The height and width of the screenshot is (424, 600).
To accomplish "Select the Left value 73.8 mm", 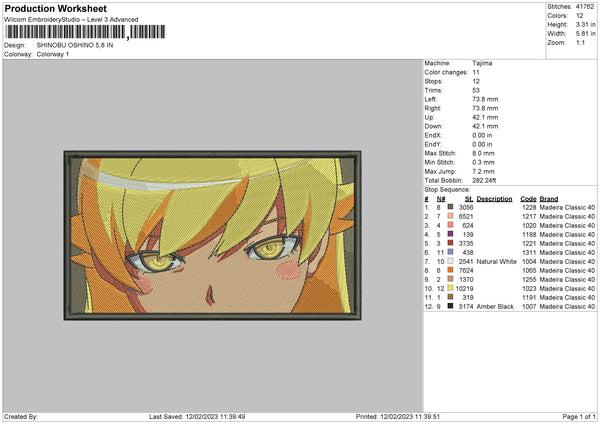I will pos(485,99).
